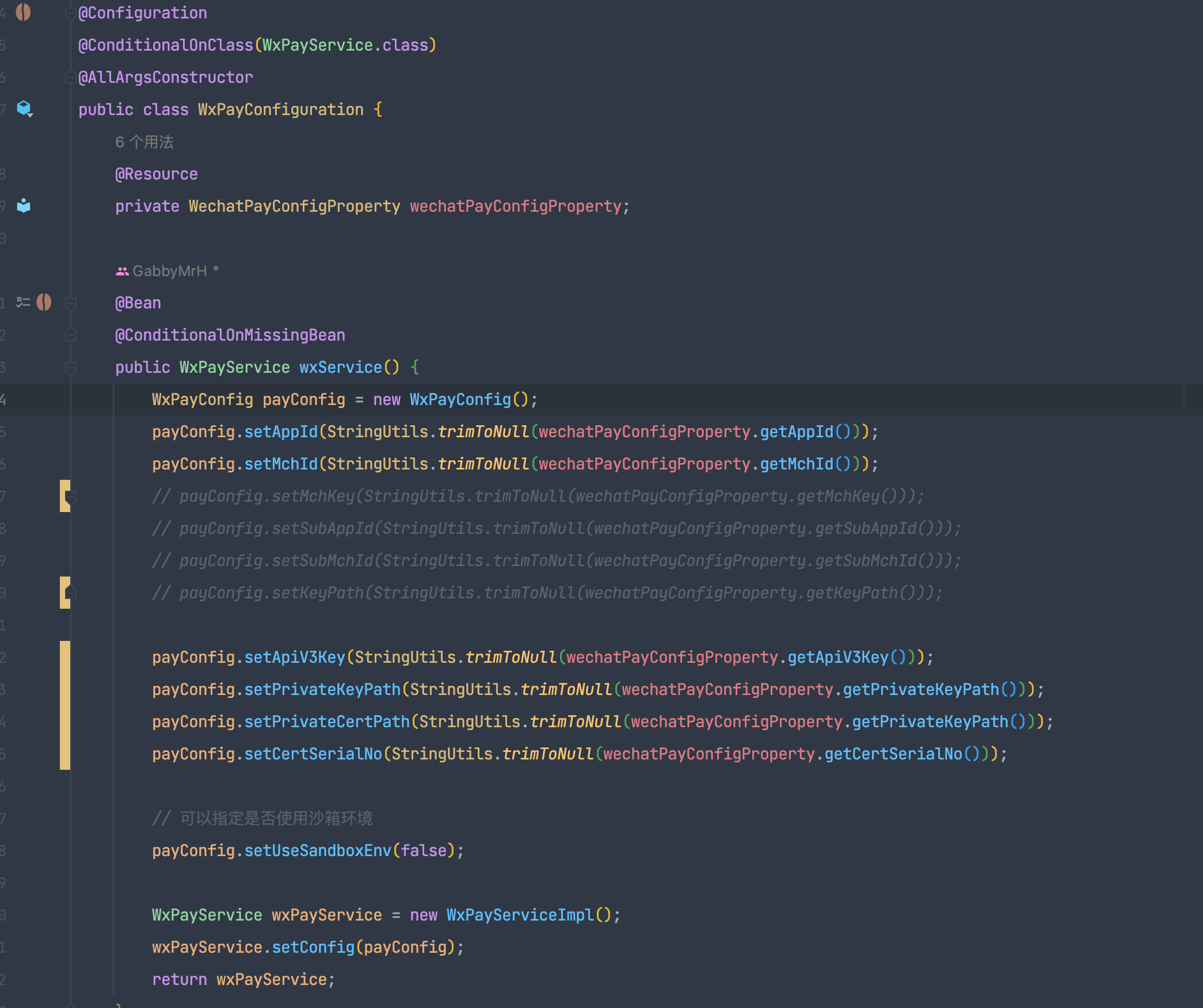This screenshot has width=1203, height=1008.
Task: Click the Spring bean gutter icon next to @Bean
Action: 44,302
